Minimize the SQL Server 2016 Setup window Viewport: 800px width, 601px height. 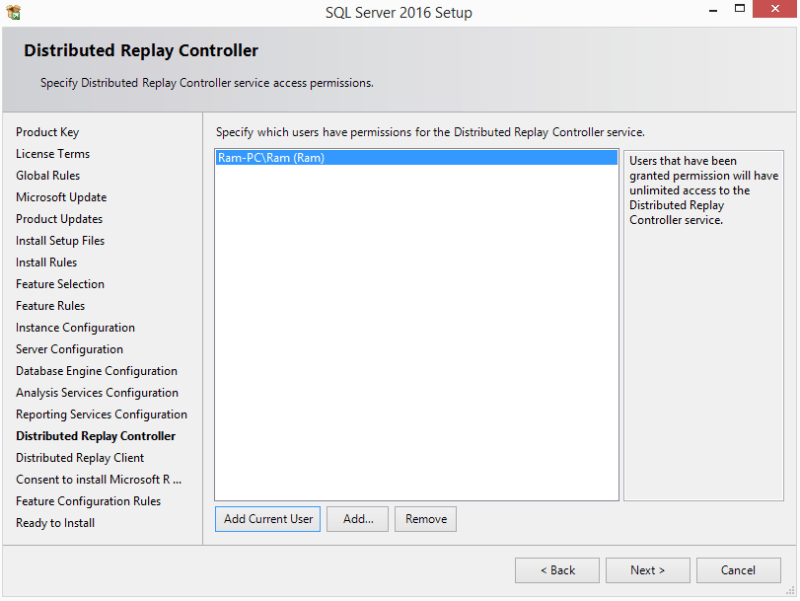(x=713, y=10)
